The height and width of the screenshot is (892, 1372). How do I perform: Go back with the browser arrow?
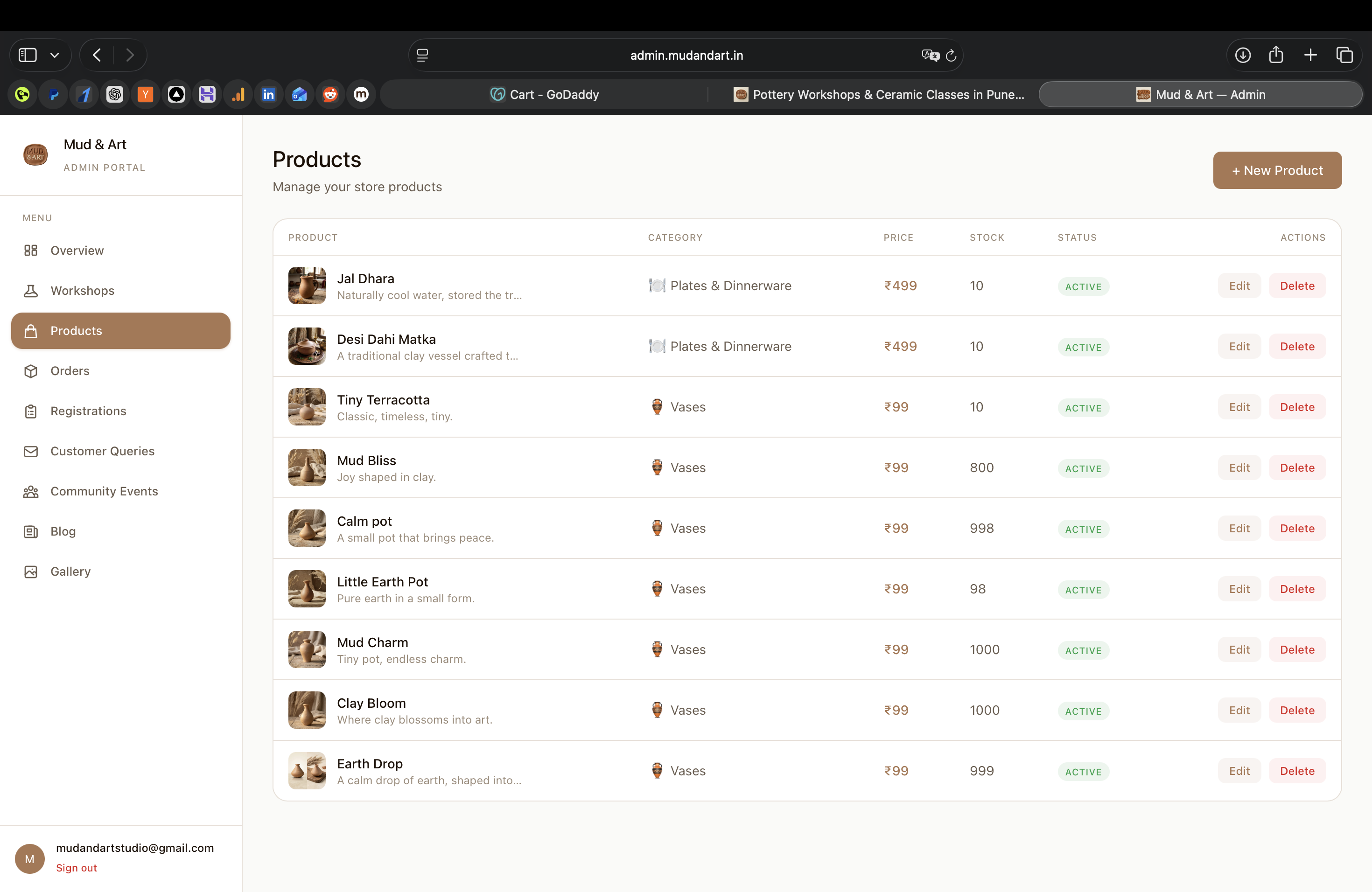[x=97, y=56]
